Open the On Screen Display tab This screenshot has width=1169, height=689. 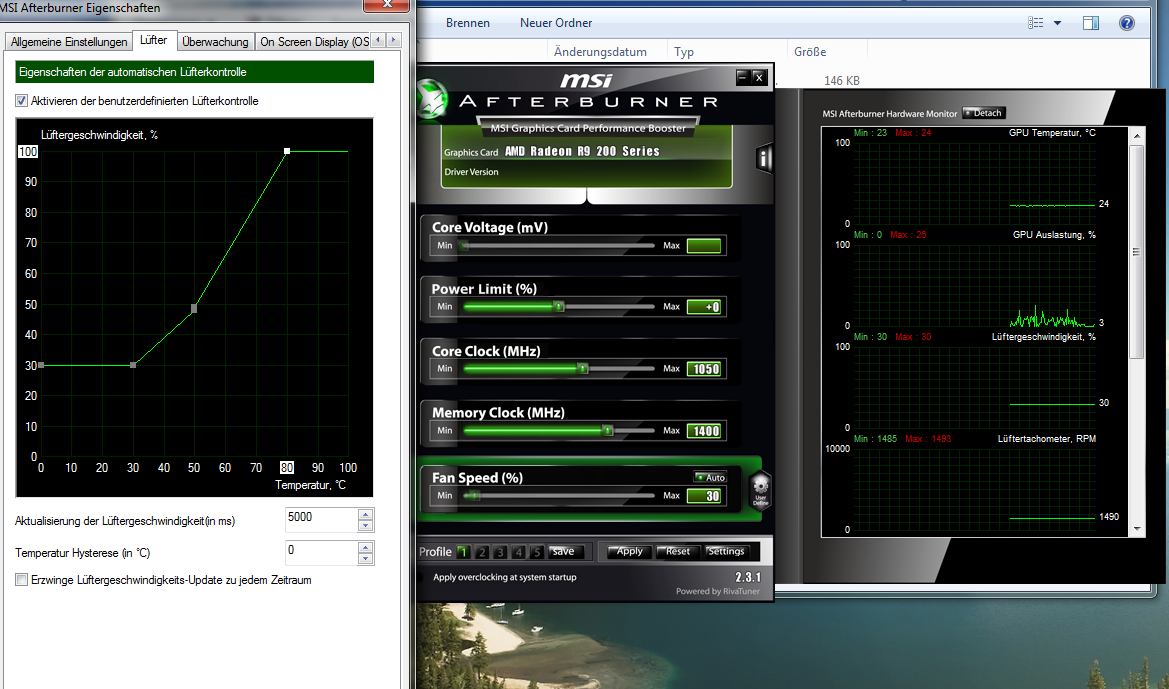click(x=313, y=42)
